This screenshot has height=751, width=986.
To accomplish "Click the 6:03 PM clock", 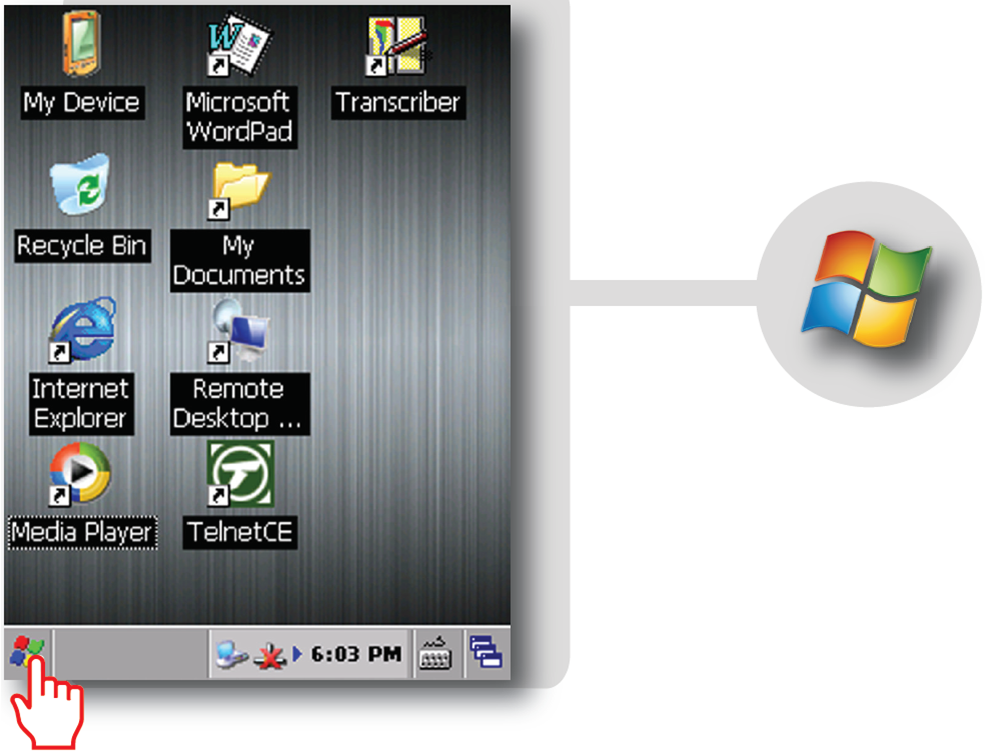I will [357, 654].
